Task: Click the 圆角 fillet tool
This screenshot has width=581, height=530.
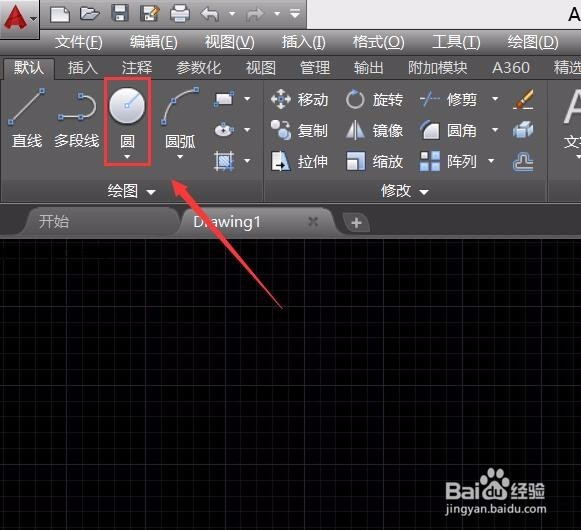Action: click(448, 130)
